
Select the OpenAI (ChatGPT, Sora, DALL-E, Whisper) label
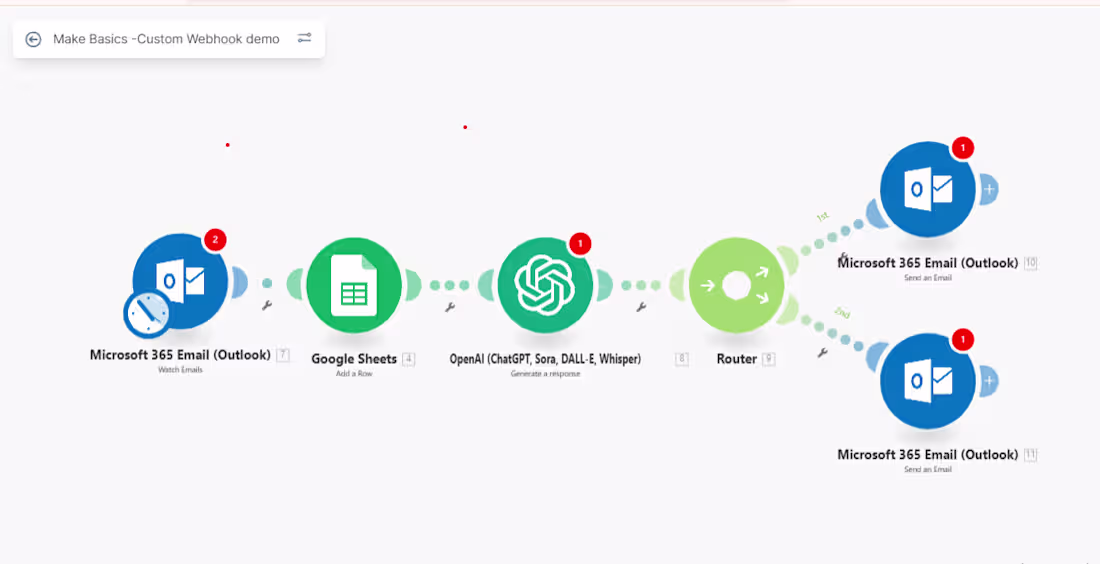click(545, 359)
